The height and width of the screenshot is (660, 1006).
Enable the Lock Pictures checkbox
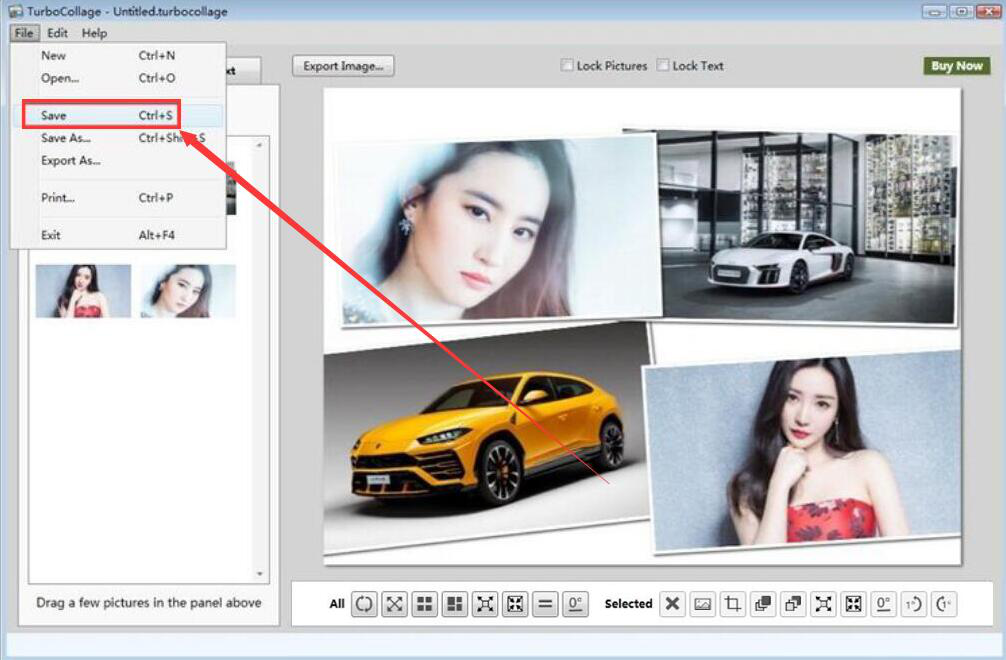click(x=567, y=66)
